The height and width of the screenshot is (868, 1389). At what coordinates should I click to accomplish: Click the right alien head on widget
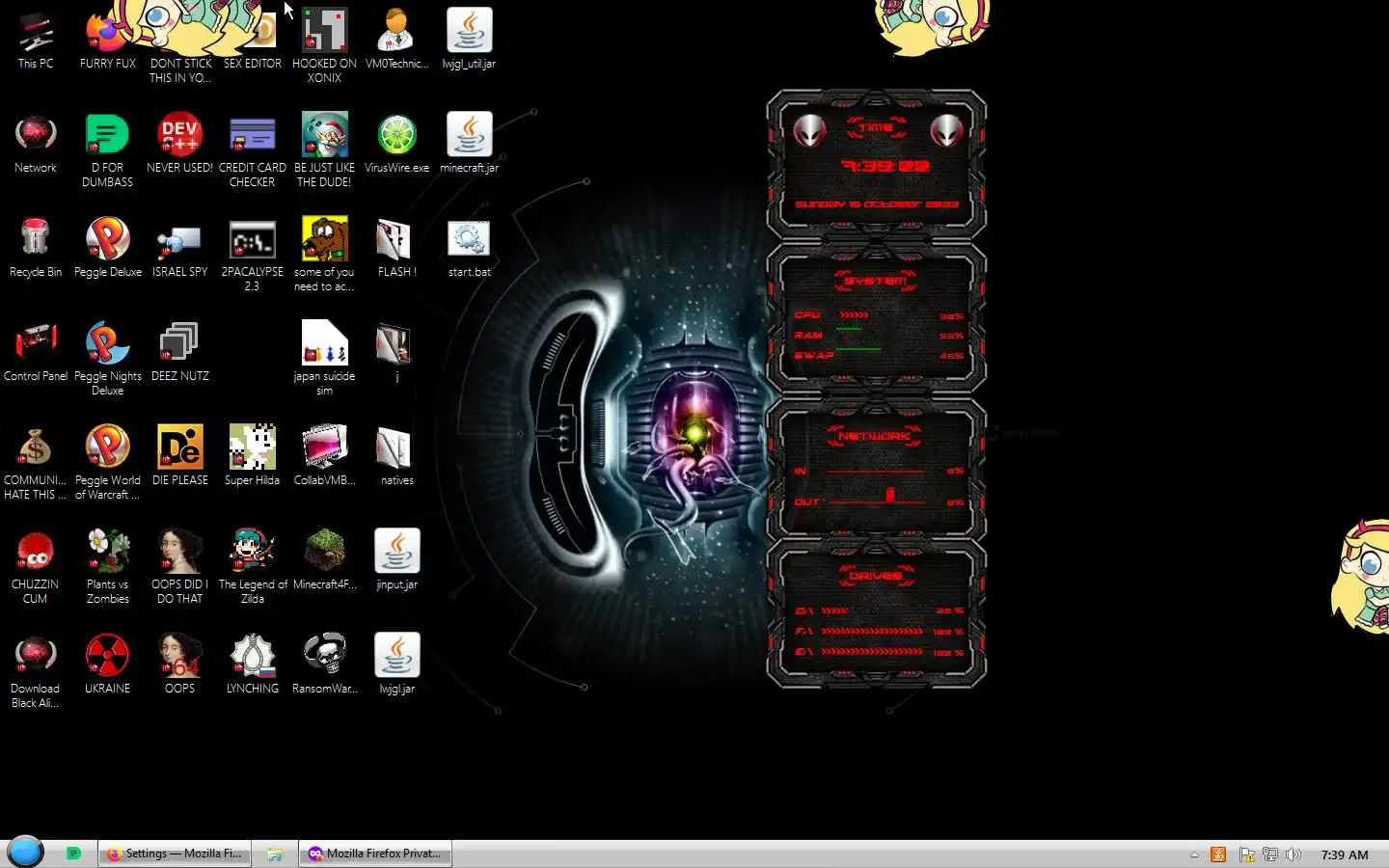[946, 130]
